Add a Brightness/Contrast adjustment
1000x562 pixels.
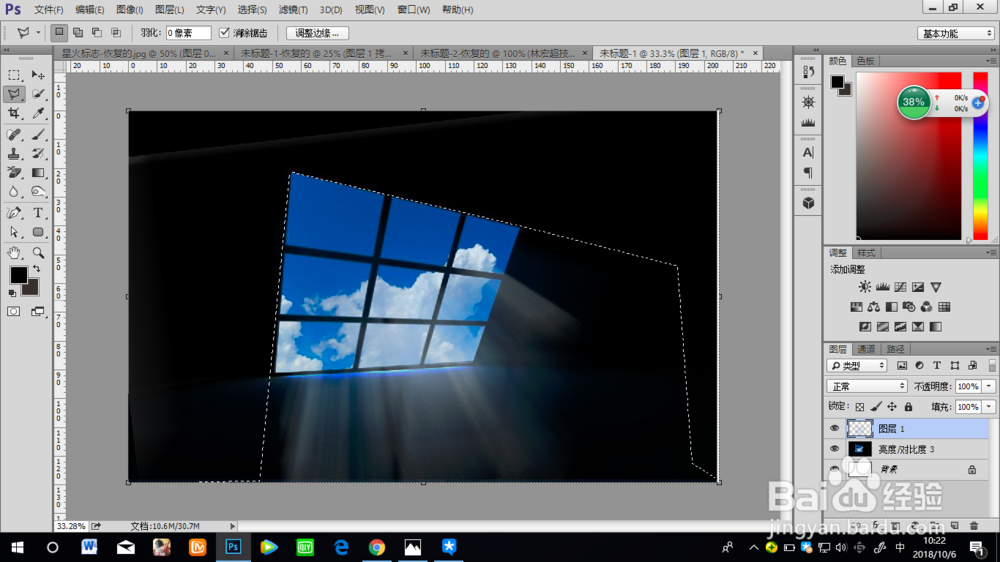tap(864, 287)
